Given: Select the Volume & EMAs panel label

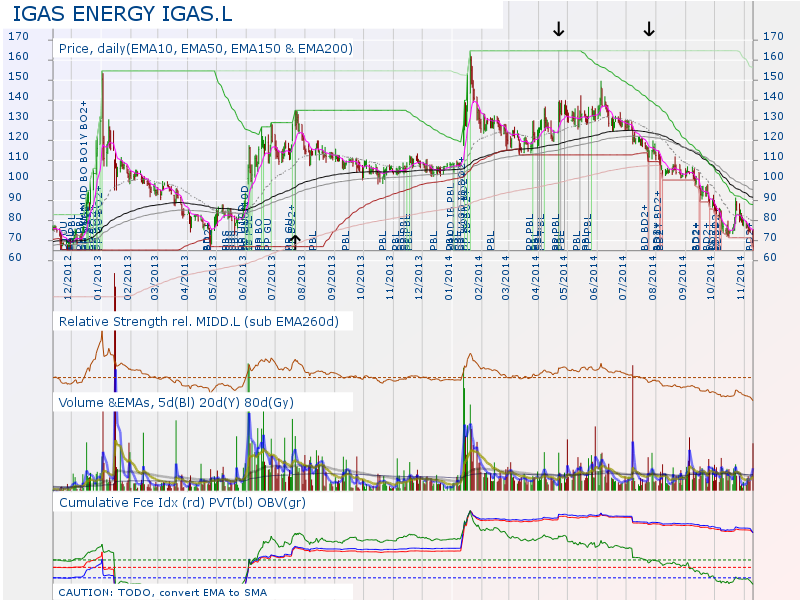Looking at the screenshot, I should click(176, 403).
